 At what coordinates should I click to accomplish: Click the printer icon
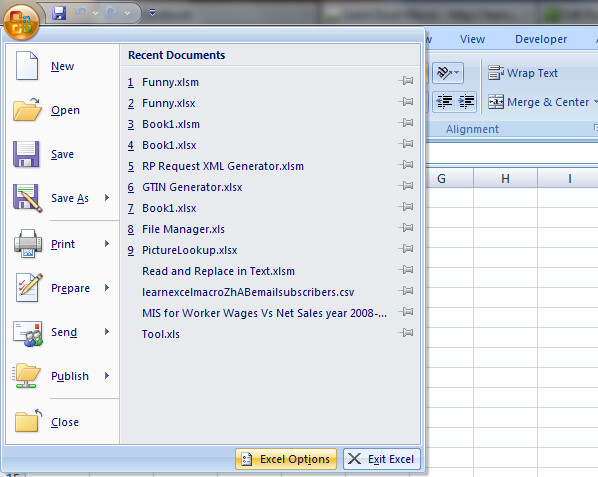[x=27, y=243]
